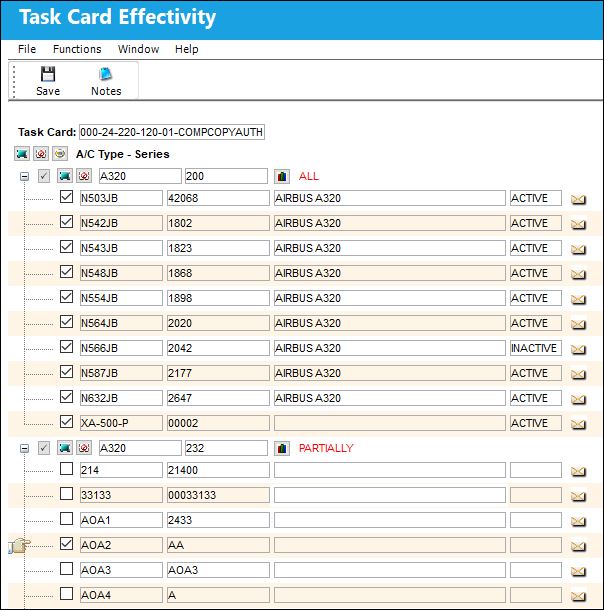The image size is (604, 610).
Task: Check the checkbox for AOA1
Action: pos(67,519)
